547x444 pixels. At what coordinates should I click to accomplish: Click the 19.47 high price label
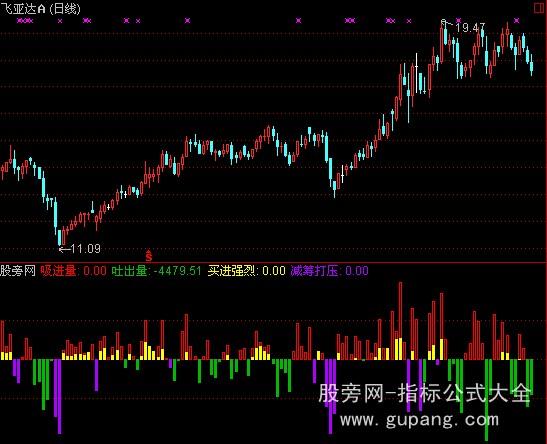(x=470, y=28)
